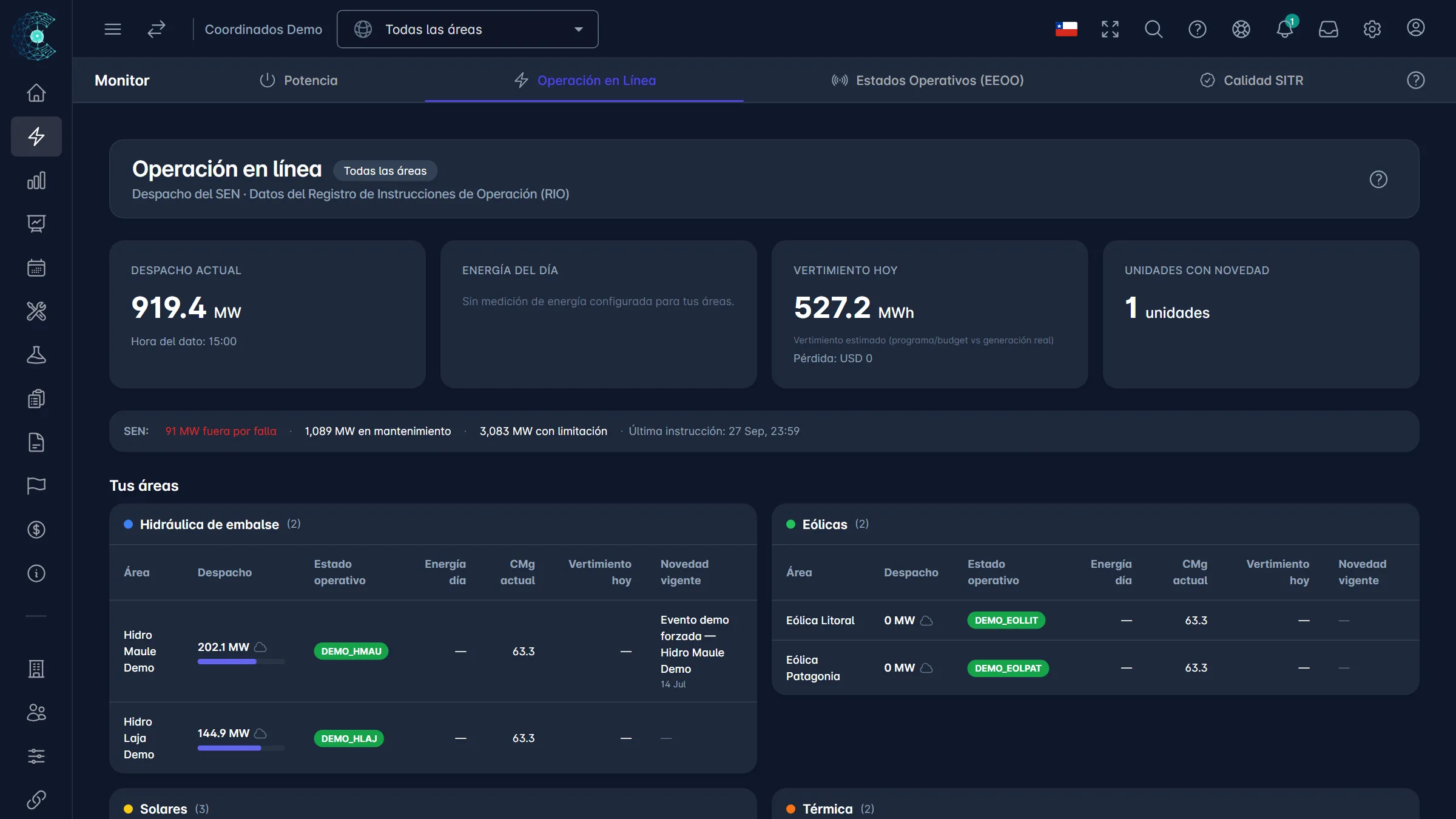Screen dimensions: 1456x819
Task: Open the lab flask sidebar icon
Action: 36,355
